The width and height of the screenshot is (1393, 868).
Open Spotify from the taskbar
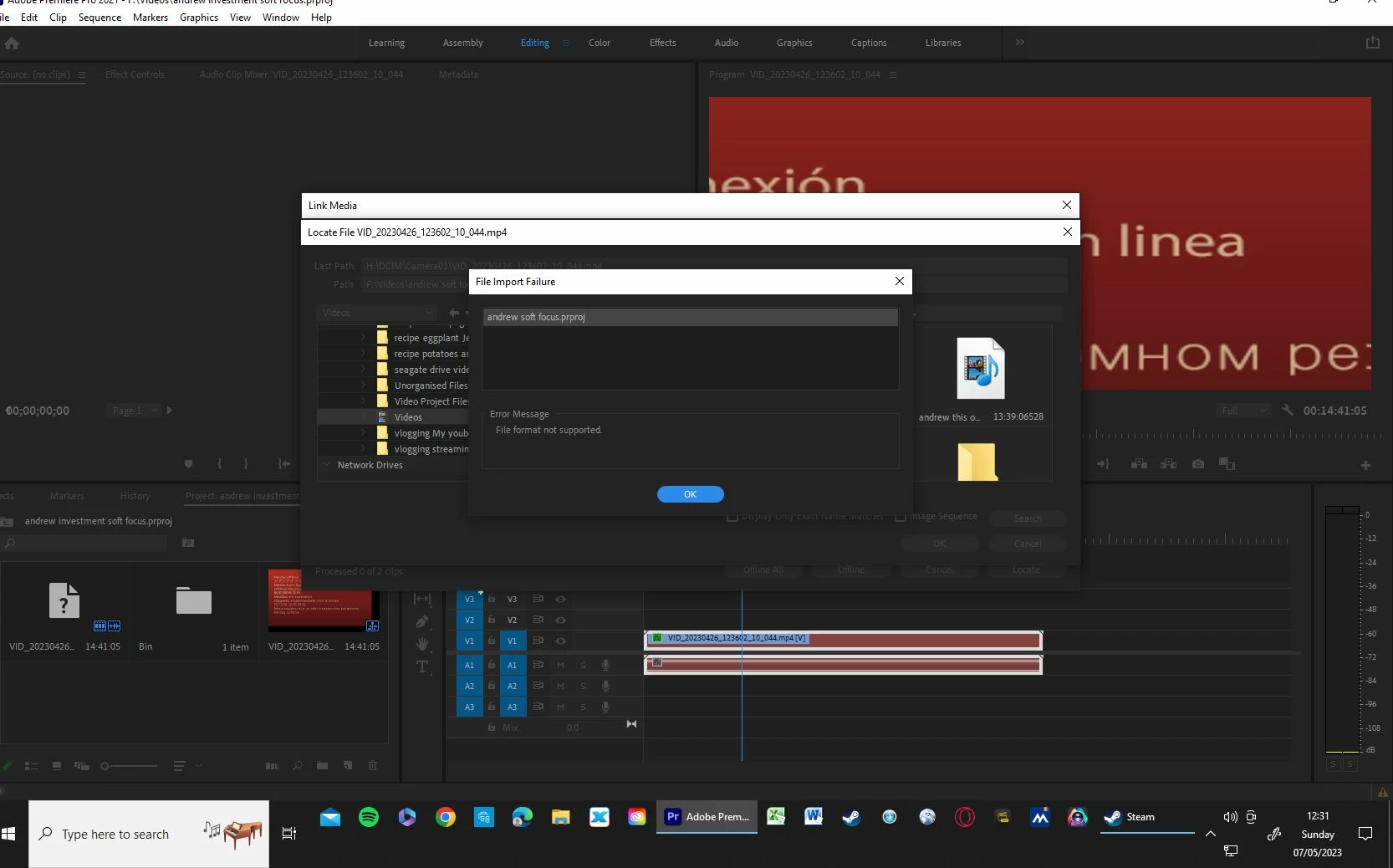(369, 817)
